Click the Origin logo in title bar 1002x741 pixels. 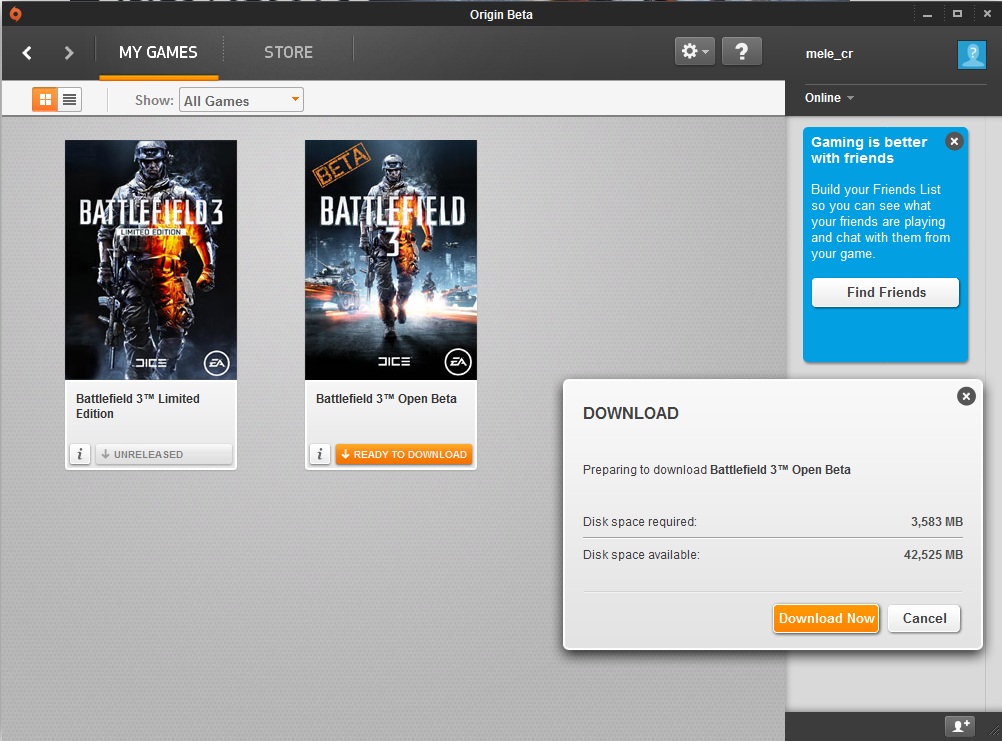click(14, 14)
